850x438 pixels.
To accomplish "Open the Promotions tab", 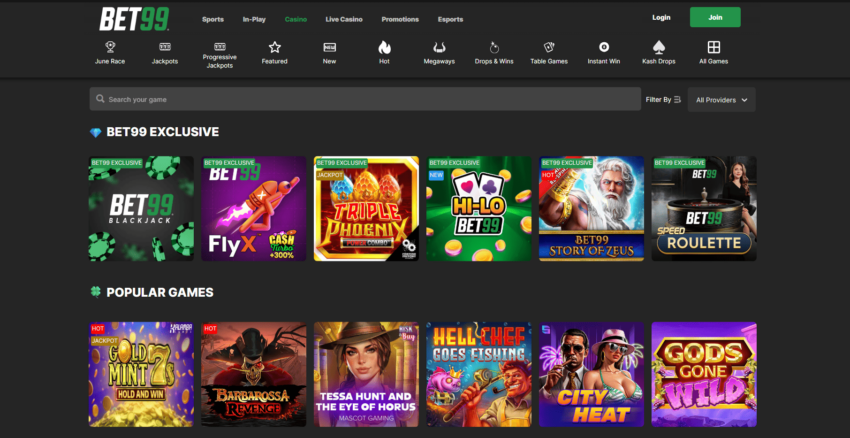I will [400, 20].
